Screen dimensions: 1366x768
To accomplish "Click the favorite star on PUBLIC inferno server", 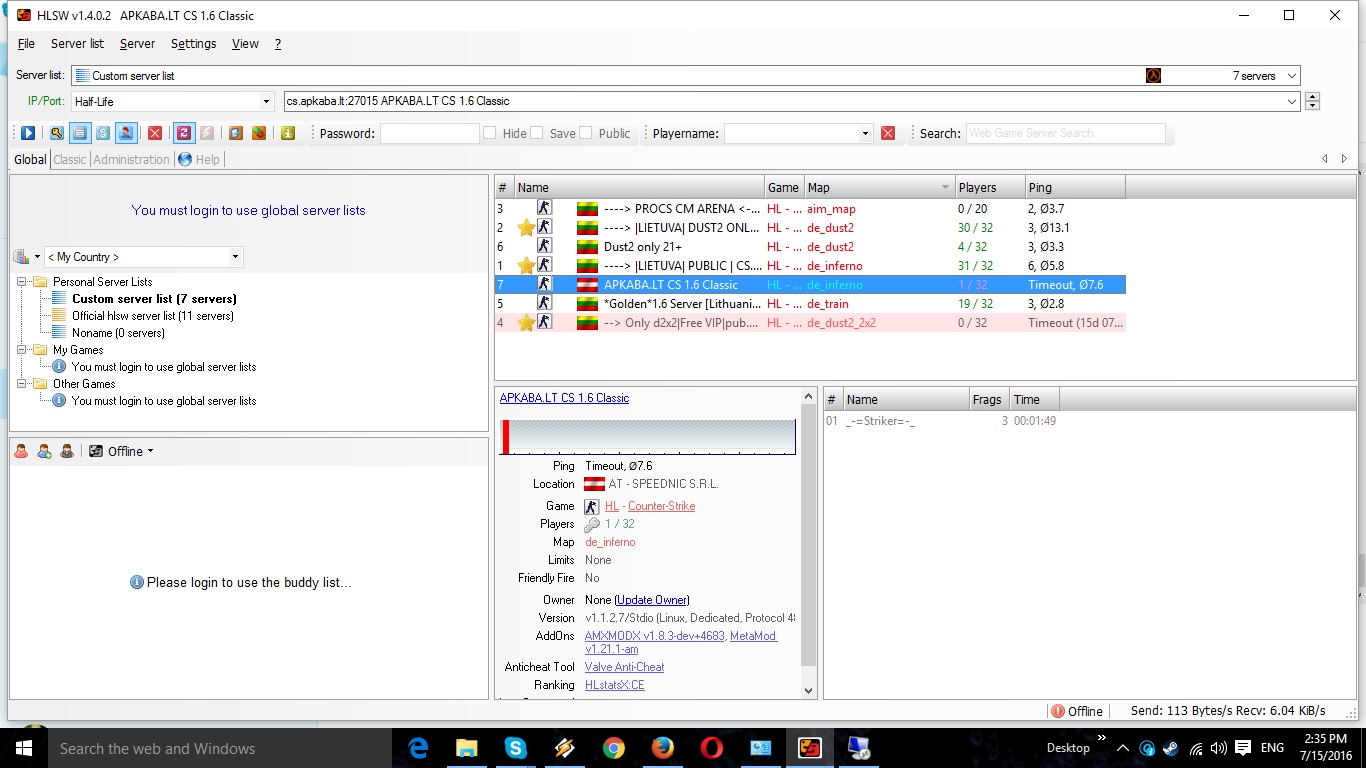I will point(526,266).
